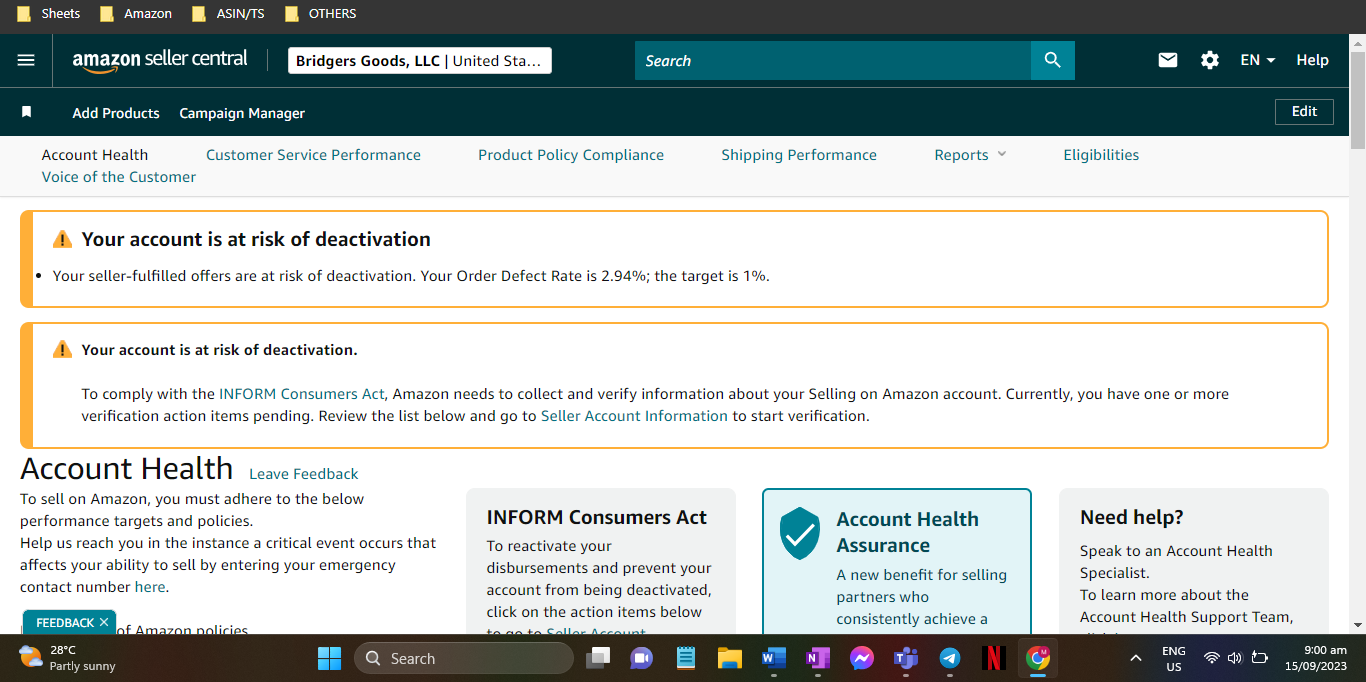Click the emergency contact 'here' link

click(x=150, y=587)
